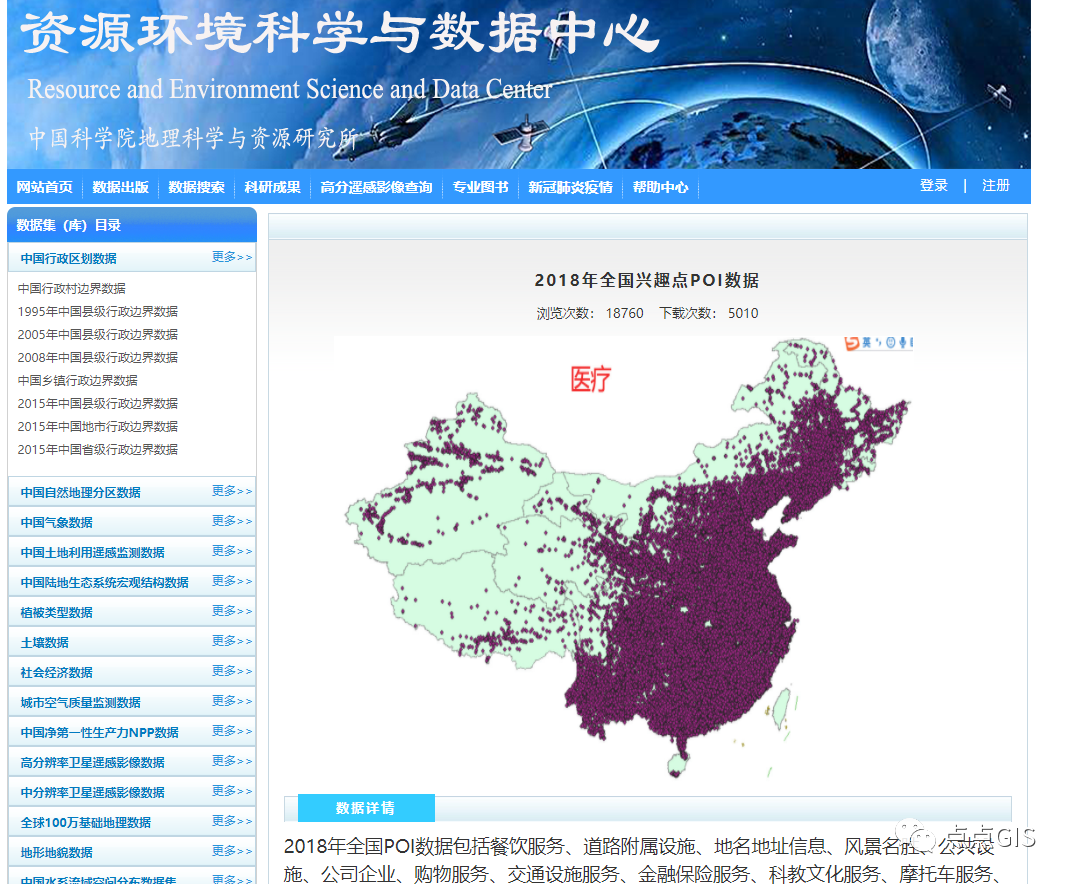Expand 更多>> for 中国行政区划数据
The width and height of the screenshot is (1071, 884).
point(232,257)
